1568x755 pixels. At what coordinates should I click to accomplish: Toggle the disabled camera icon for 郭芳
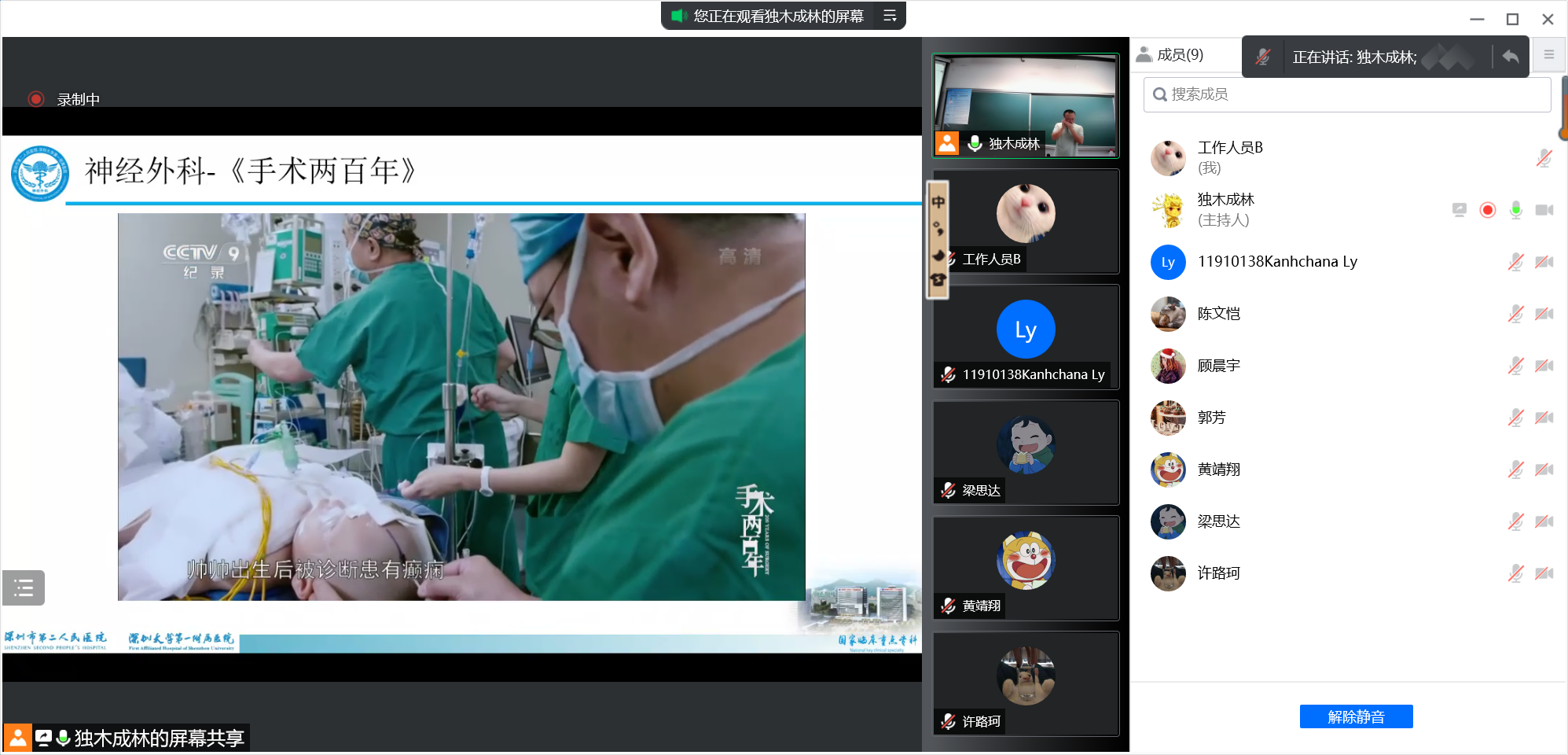point(1544,418)
